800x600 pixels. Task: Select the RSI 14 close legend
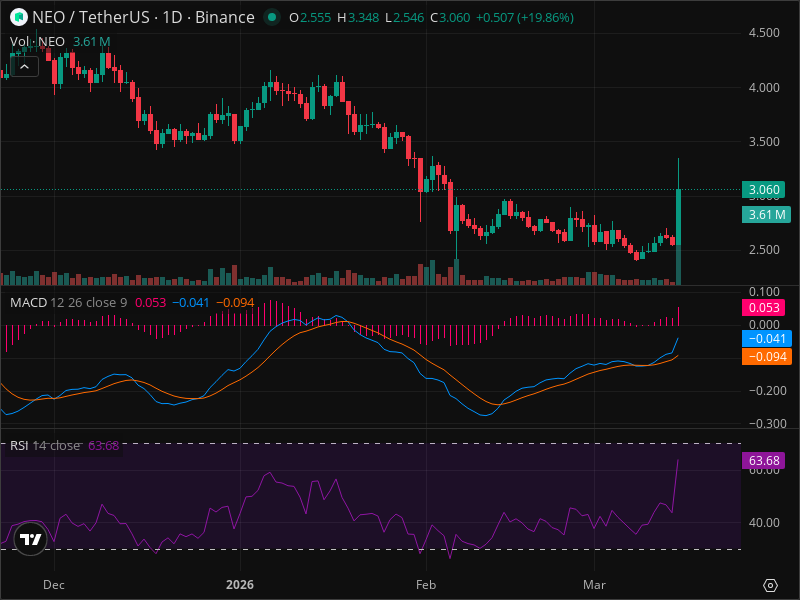45,445
